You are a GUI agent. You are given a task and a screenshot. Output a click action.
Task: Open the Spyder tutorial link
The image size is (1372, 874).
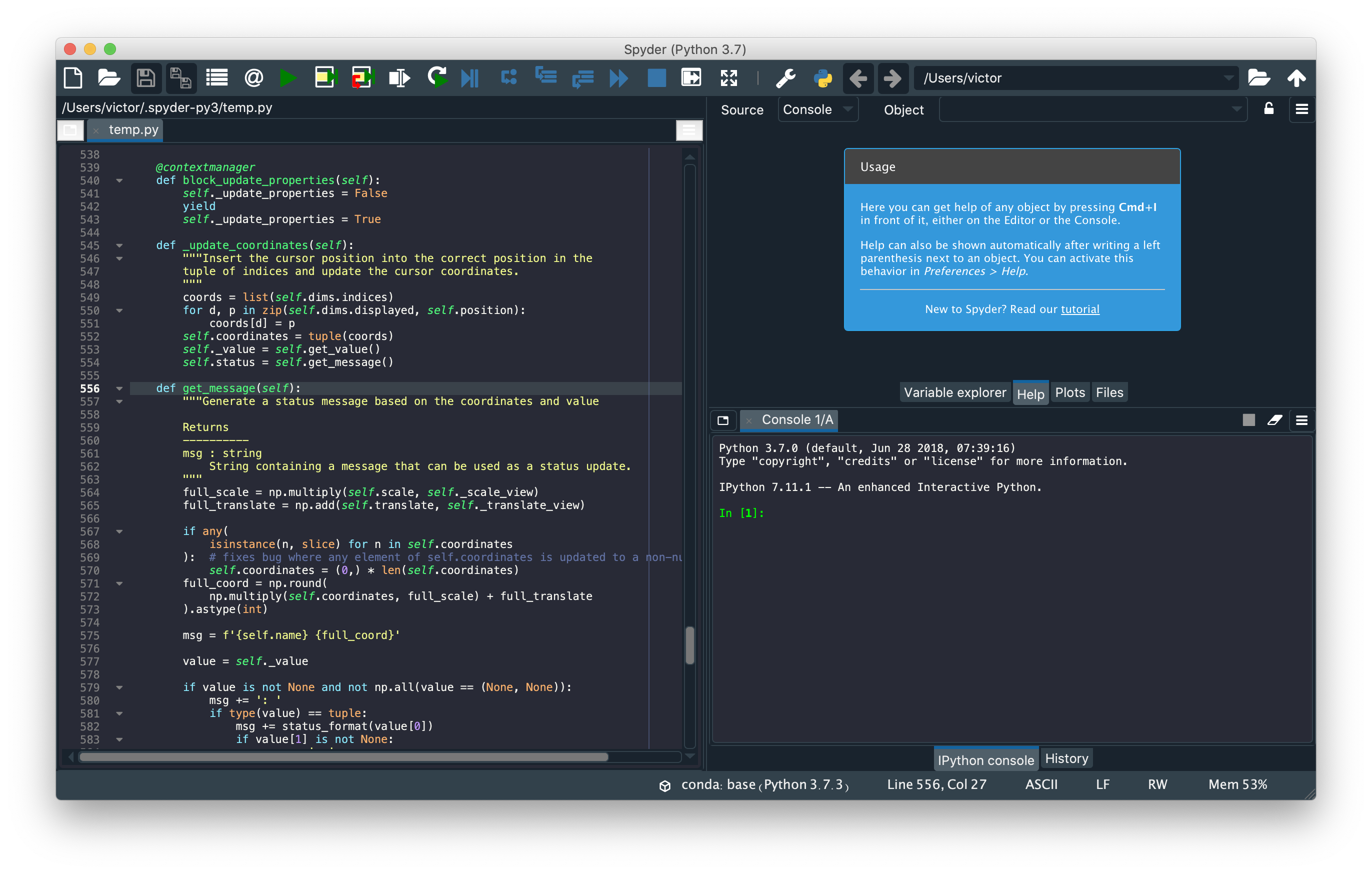[x=1079, y=309]
